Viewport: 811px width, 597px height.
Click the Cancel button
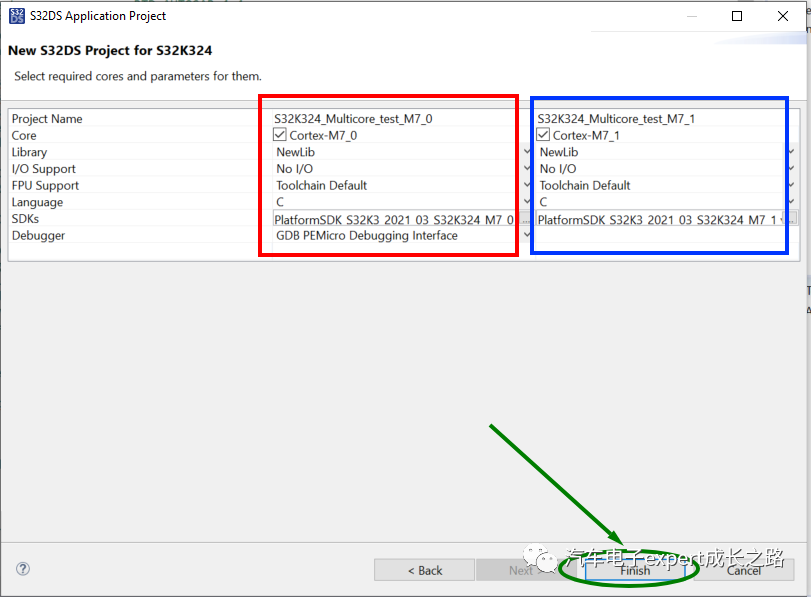[x=744, y=570]
